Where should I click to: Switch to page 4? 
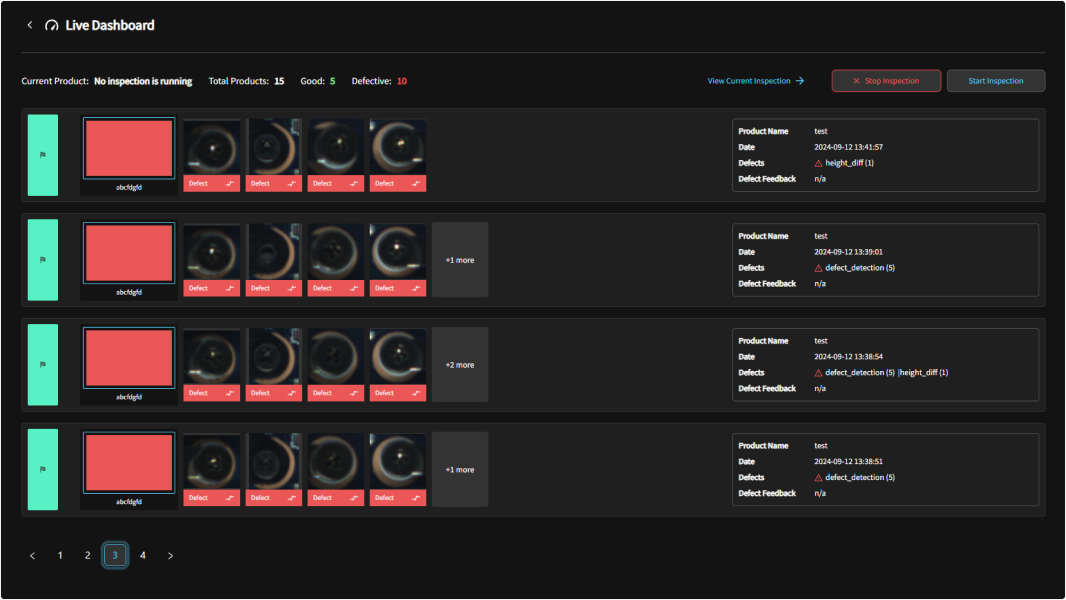point(142,555)
